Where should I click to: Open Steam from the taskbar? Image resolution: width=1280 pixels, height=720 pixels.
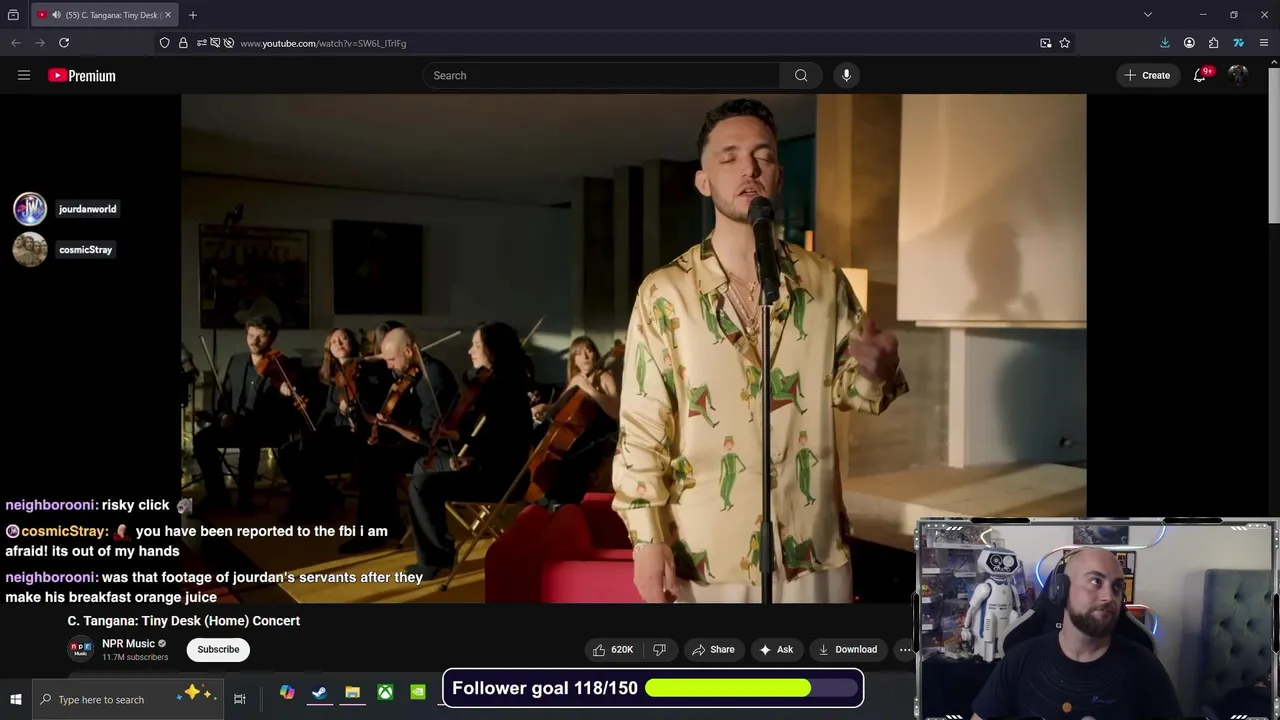coord(319,693)
